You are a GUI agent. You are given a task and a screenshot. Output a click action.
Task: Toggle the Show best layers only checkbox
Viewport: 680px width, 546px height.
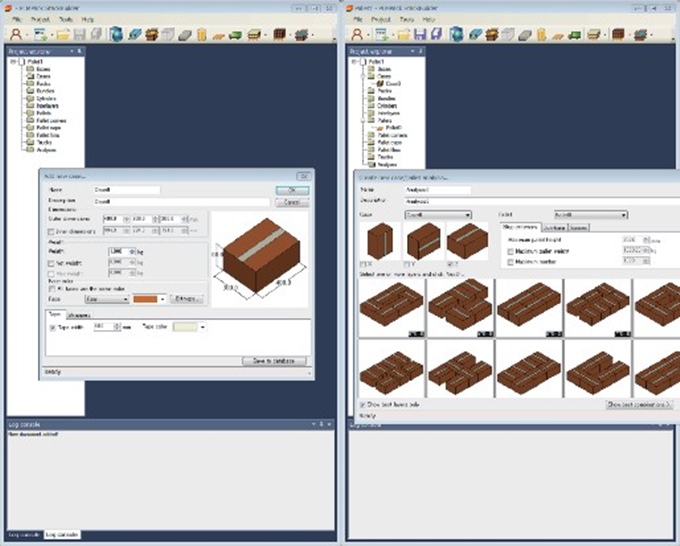pos(362,405)
